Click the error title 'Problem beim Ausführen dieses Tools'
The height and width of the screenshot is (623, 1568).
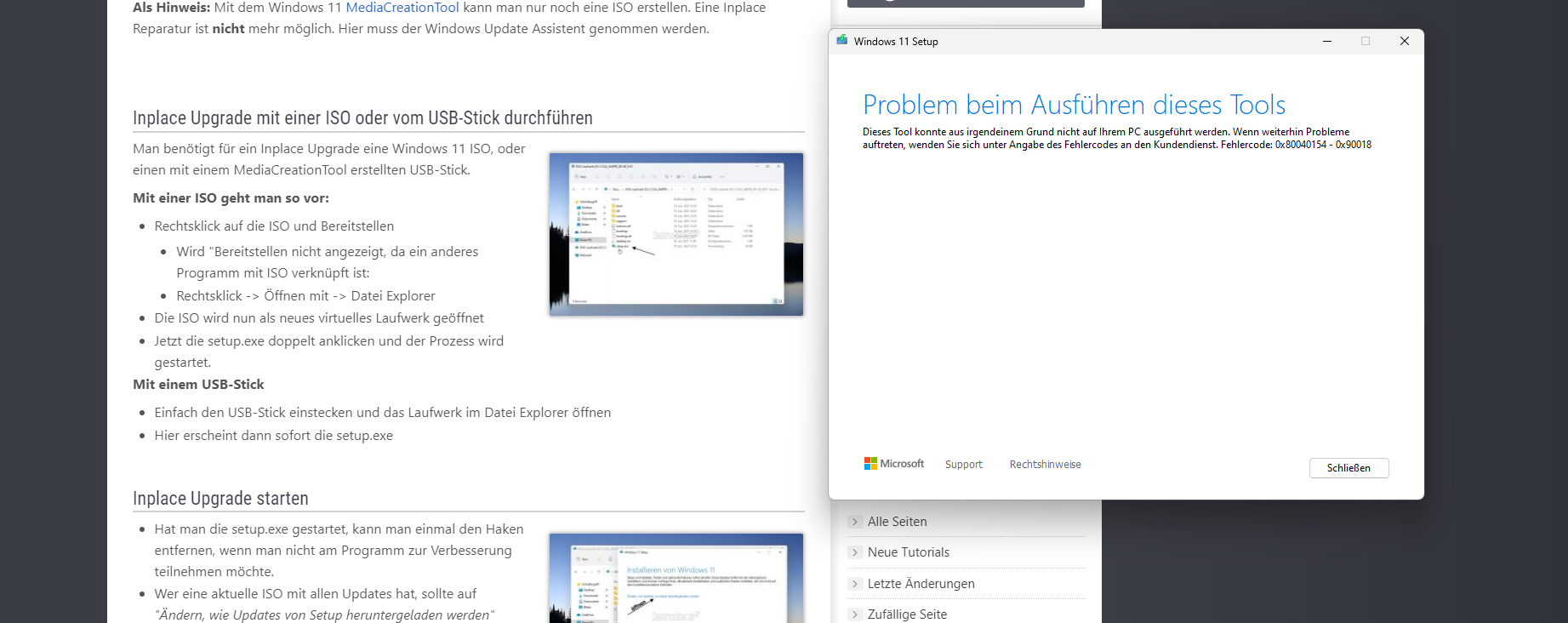(x=1074, y=105)
